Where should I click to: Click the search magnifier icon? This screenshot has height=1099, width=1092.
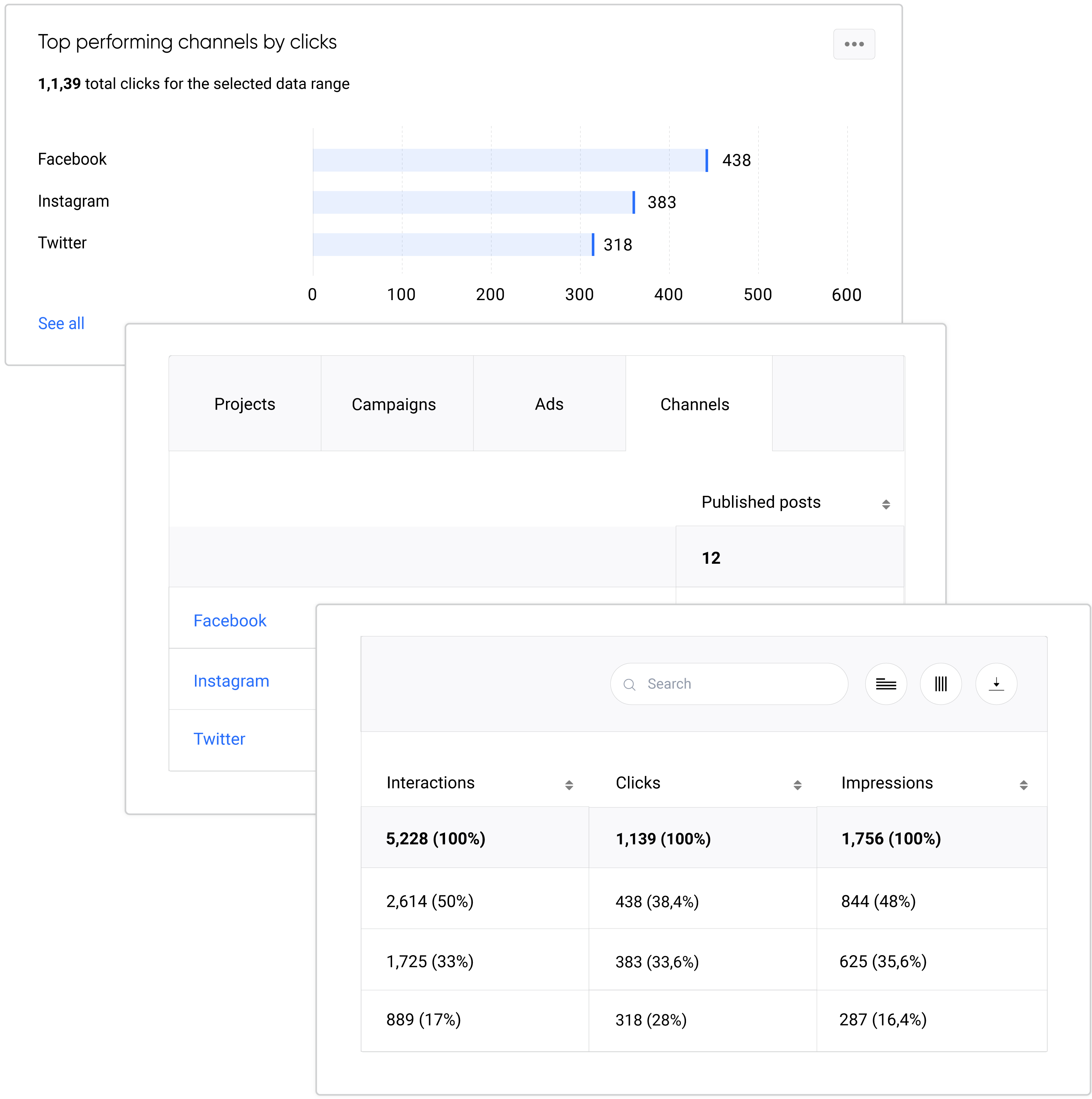(629, 684)
